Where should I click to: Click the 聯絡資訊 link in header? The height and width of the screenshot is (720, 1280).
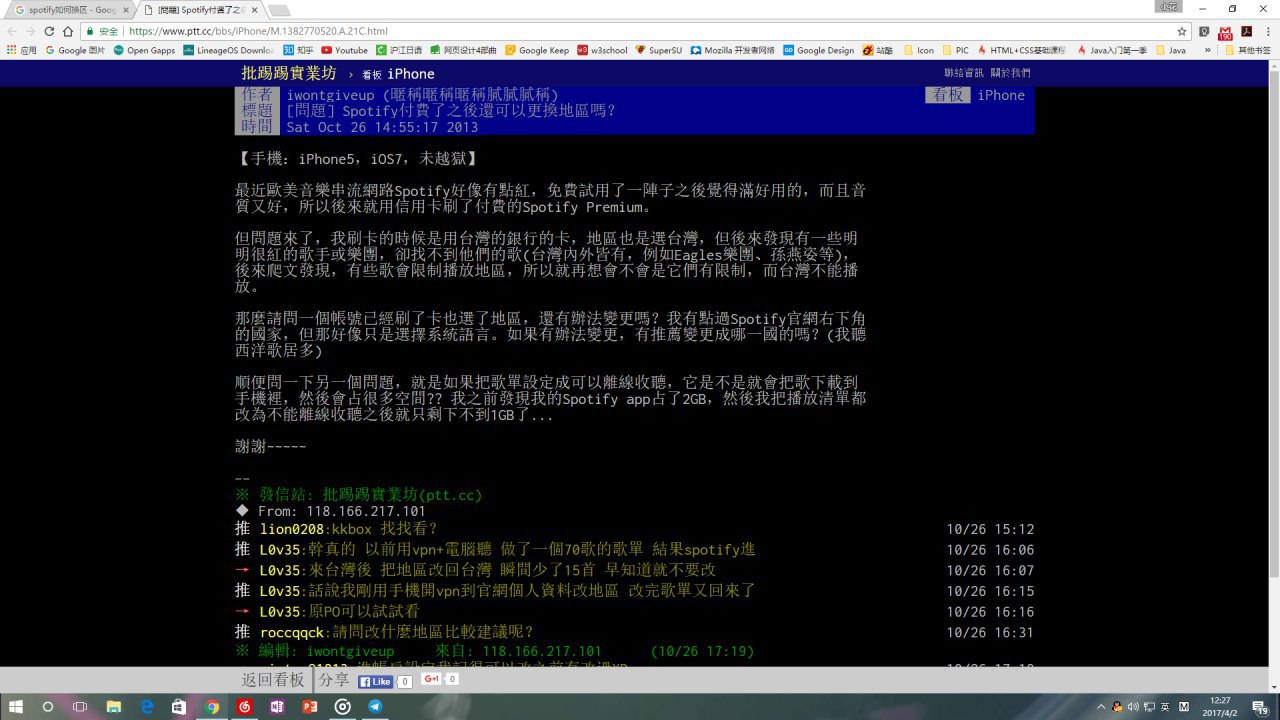click(964, 73)
